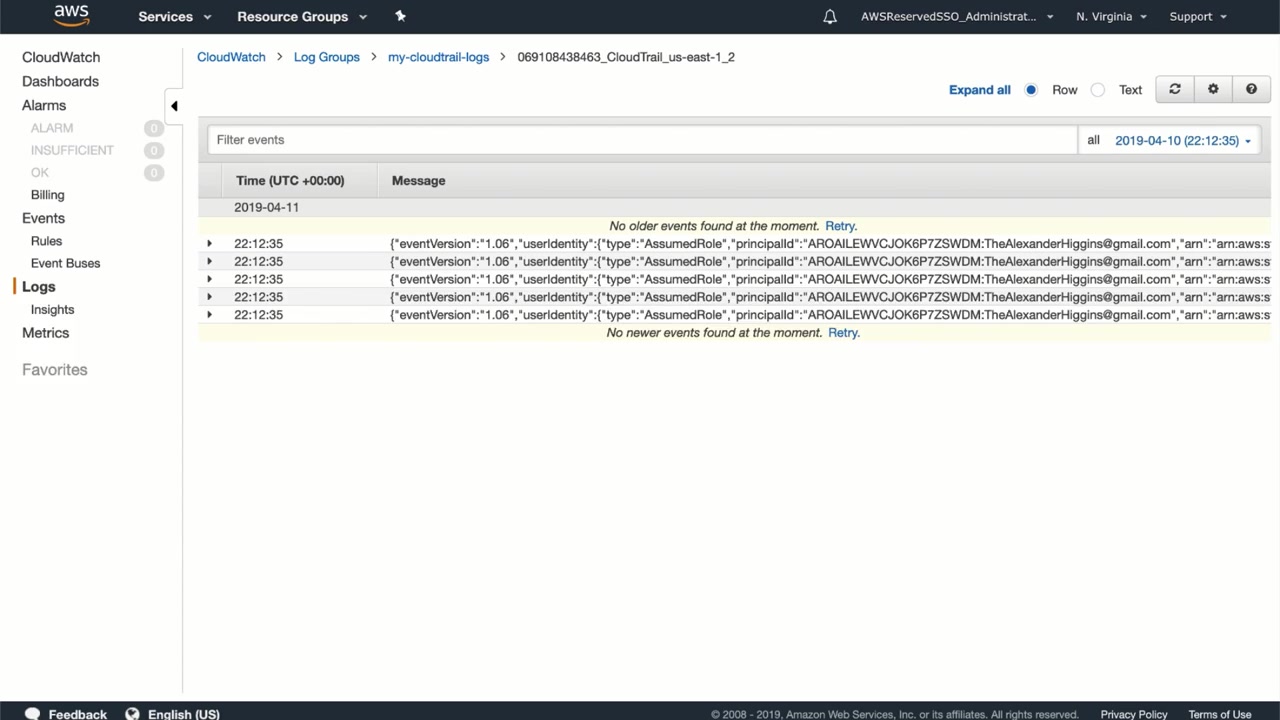This screenshot has width=1280, height=720.
Task: Open the Resource Groups menu
Action: 301,17
